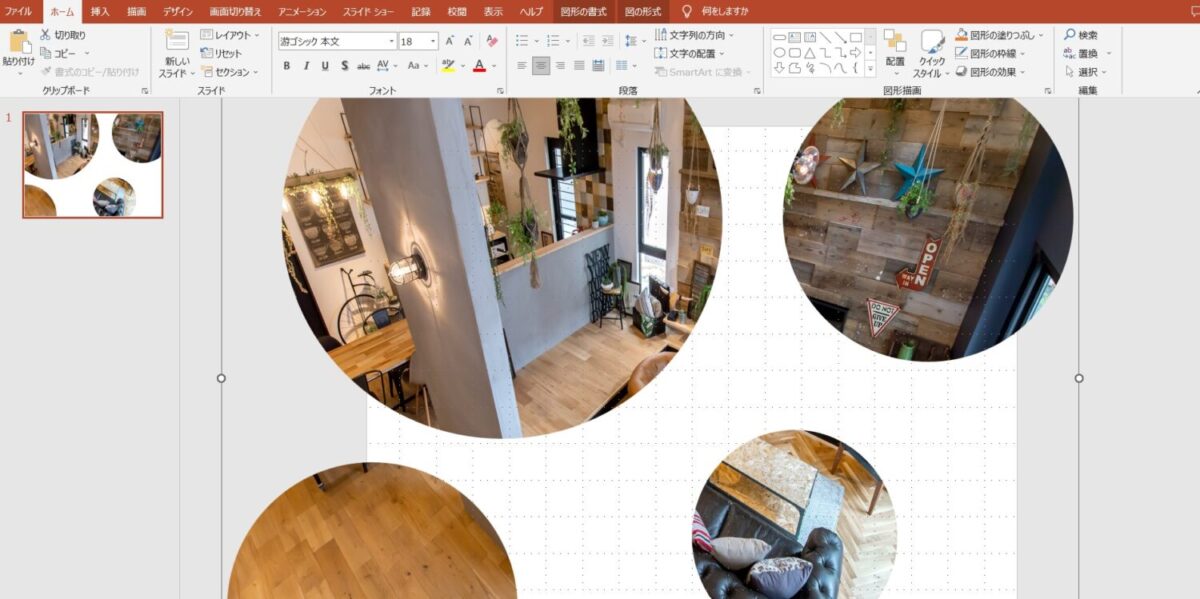
Task: Click リセット to reset the slide
Action: click(221, 53)
